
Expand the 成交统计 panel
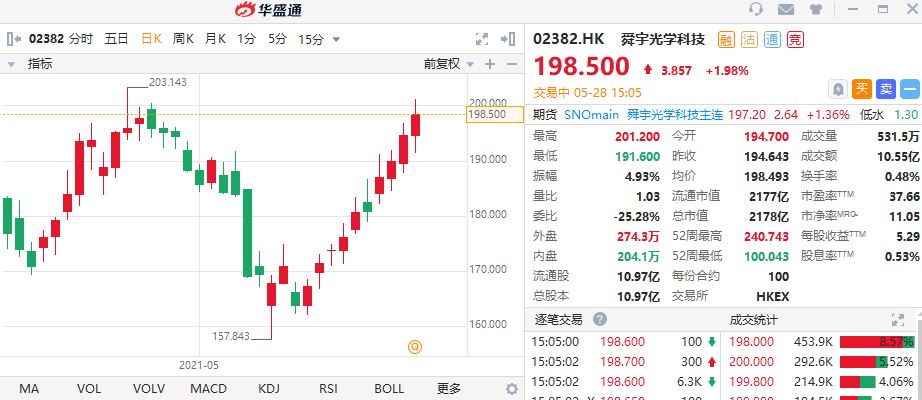(x=897, y=319)
